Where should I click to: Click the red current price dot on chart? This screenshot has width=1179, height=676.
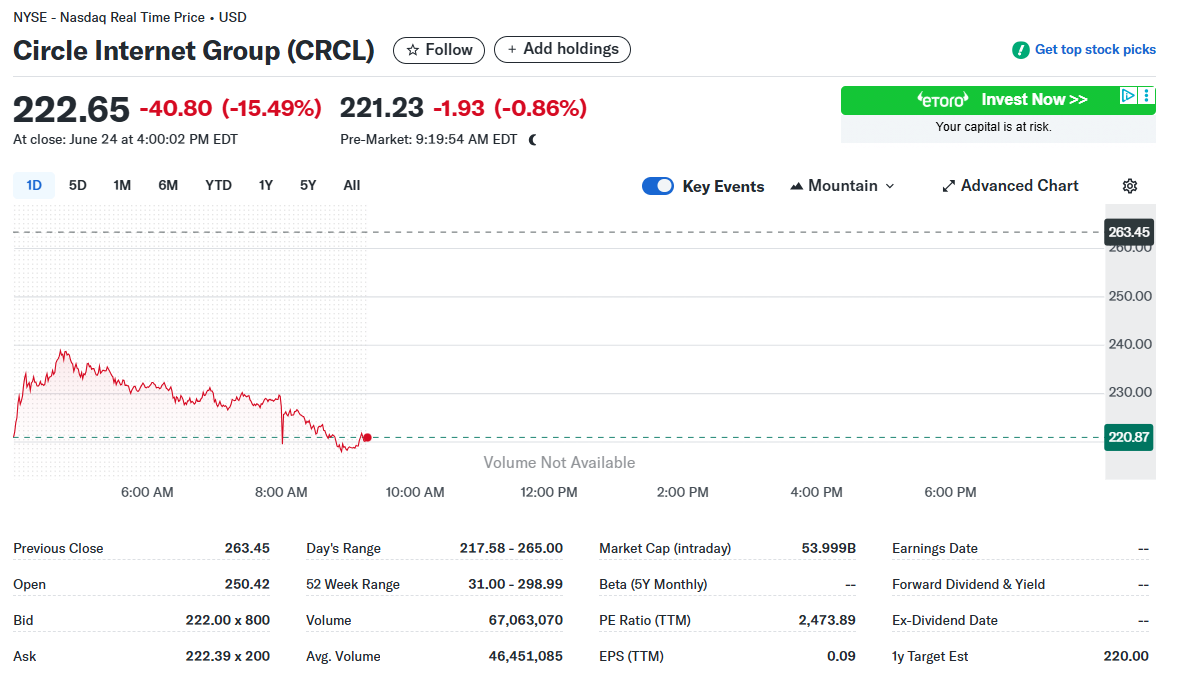(367, 438)
